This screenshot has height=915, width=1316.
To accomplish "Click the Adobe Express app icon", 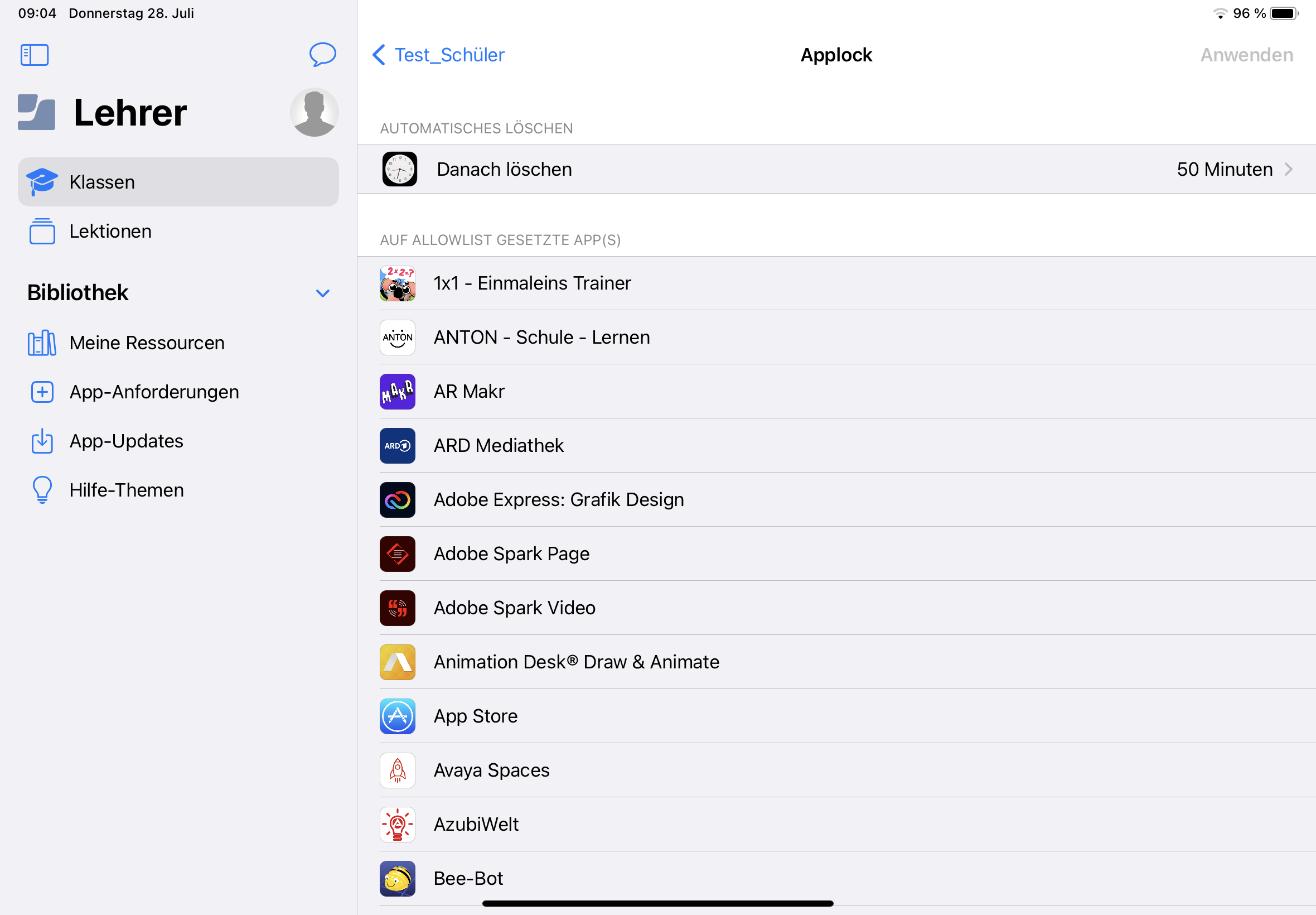I will click(x=397, y=500).
